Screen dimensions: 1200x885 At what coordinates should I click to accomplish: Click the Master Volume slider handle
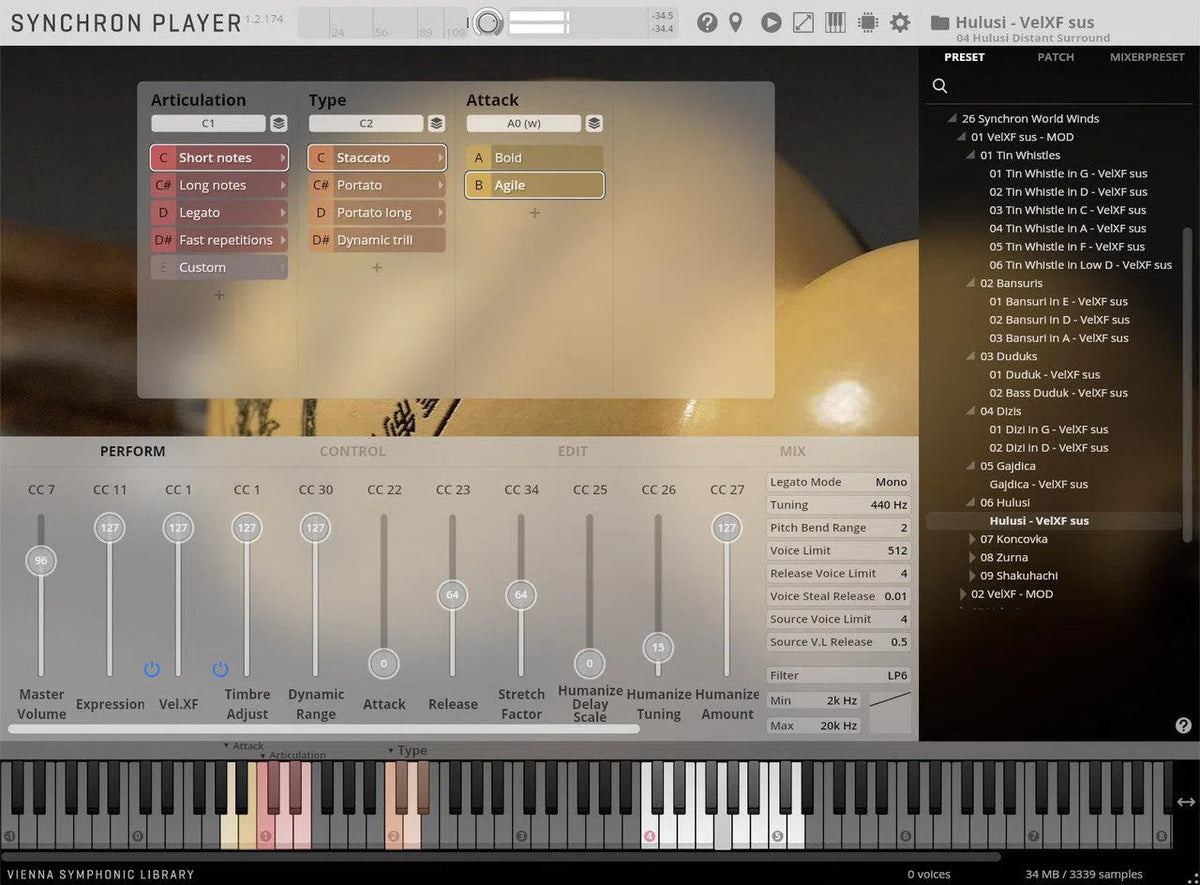[41, 561]
